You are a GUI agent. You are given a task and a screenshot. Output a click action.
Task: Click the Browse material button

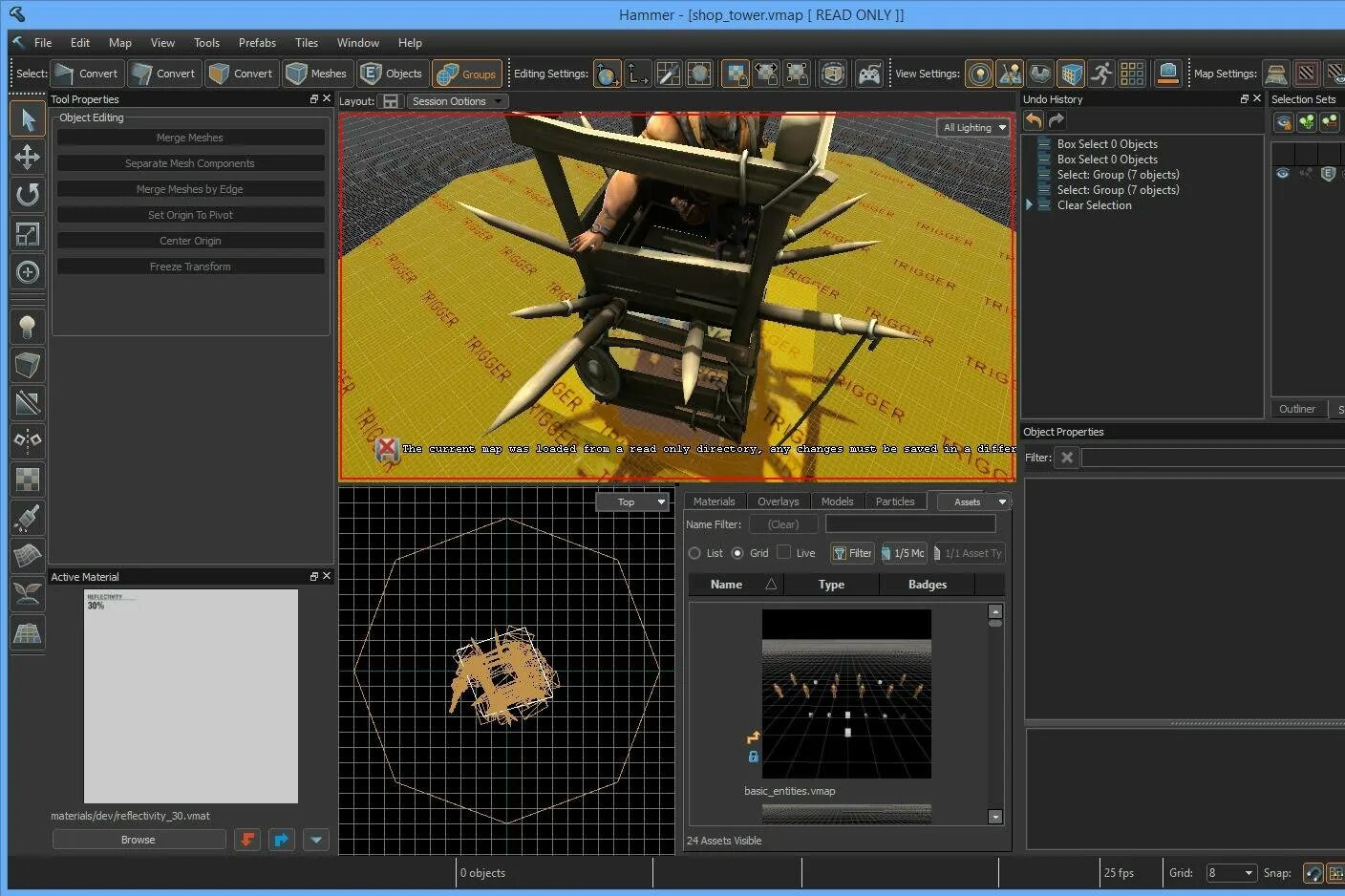(139, 840)
